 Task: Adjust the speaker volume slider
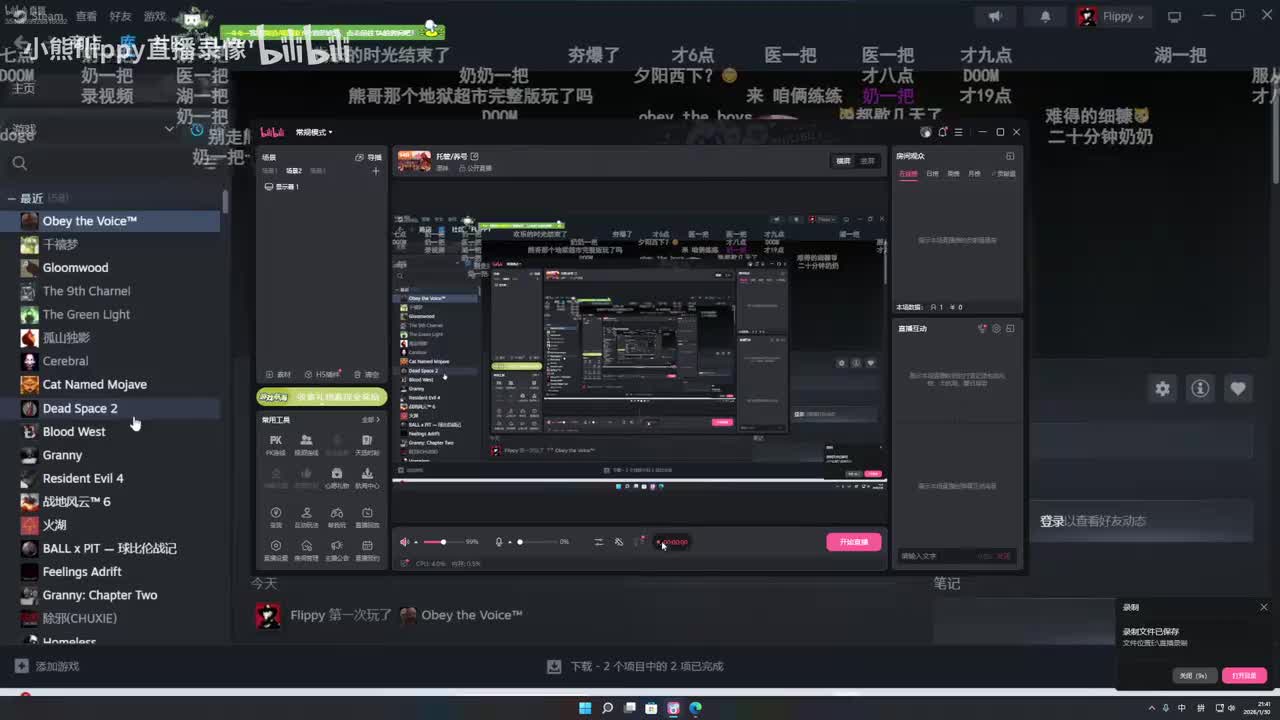coord(441,542)
